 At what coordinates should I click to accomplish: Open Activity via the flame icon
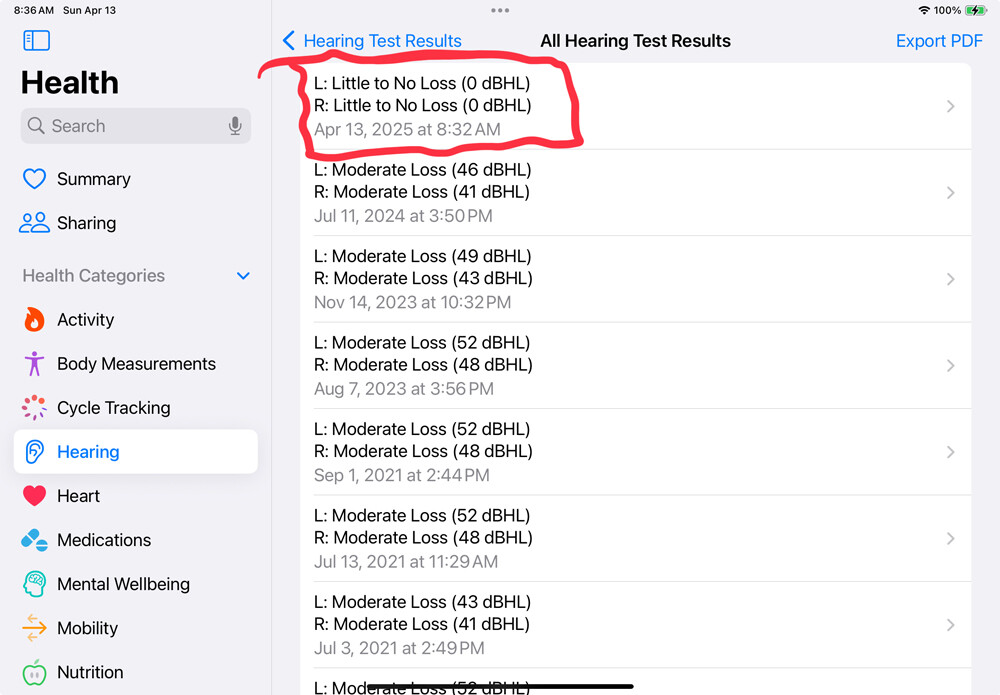tap(34, 319)
